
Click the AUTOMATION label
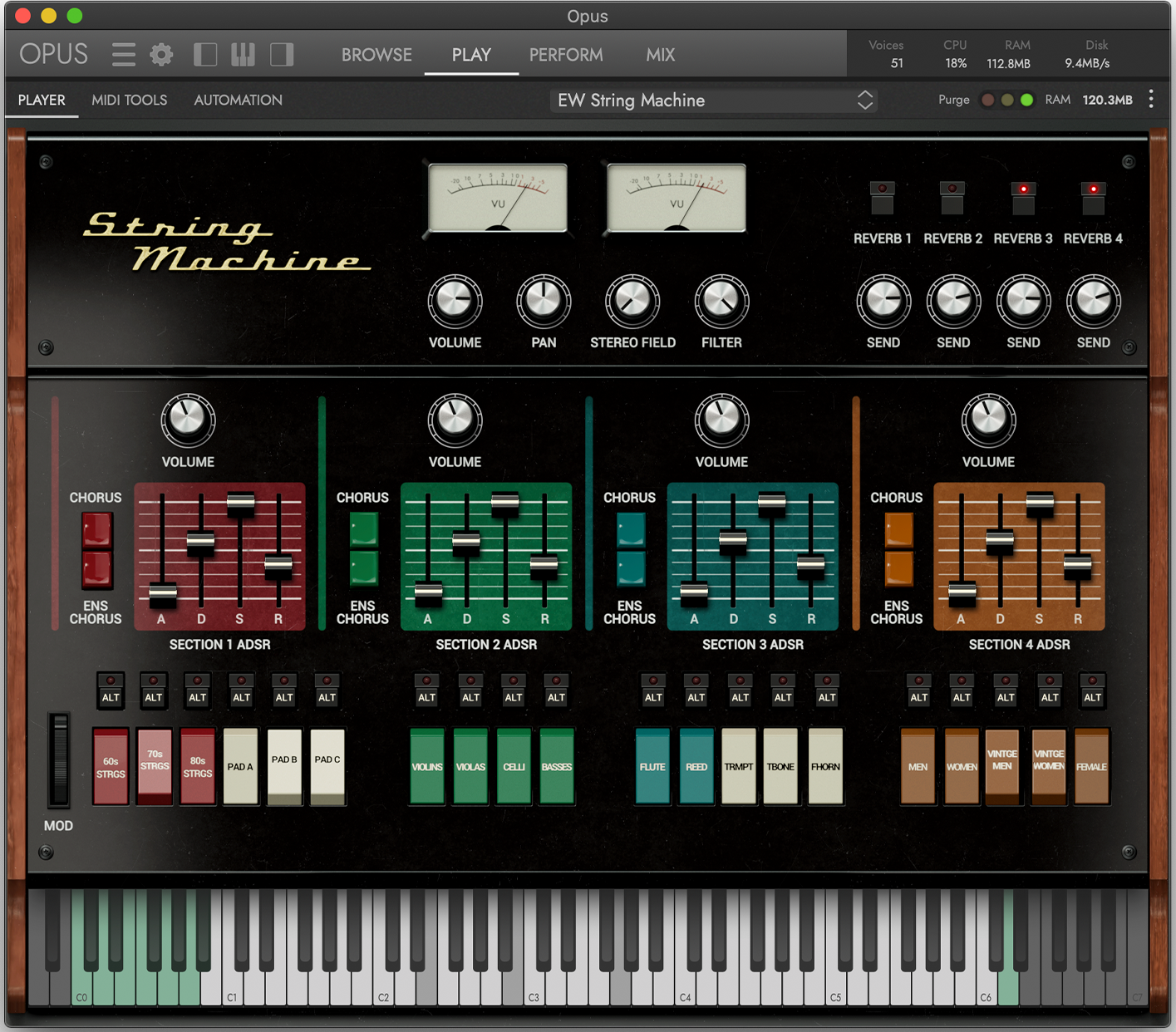coord(238,100)
